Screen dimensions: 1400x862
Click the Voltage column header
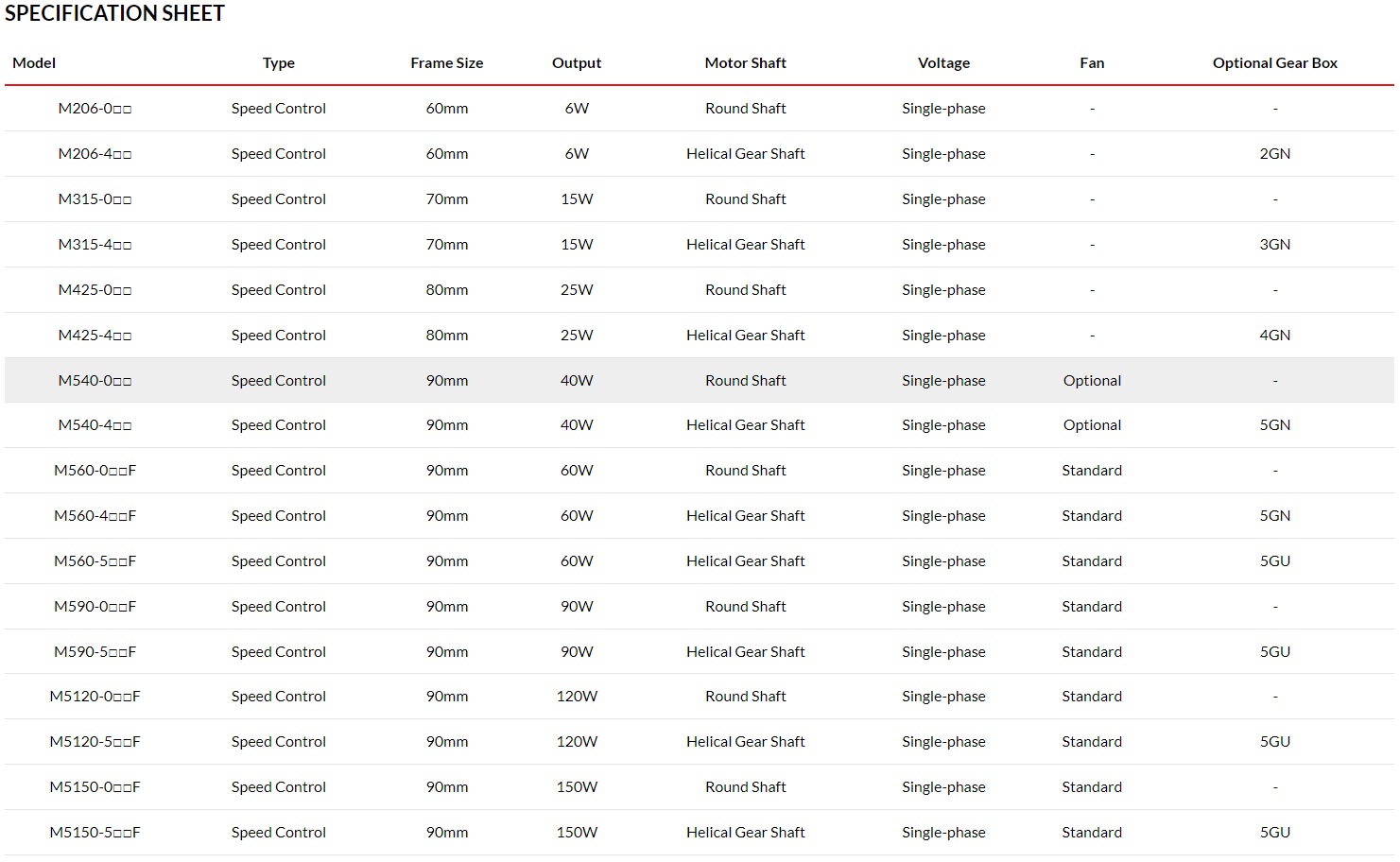pyautogui.click(x=944, y=63)
